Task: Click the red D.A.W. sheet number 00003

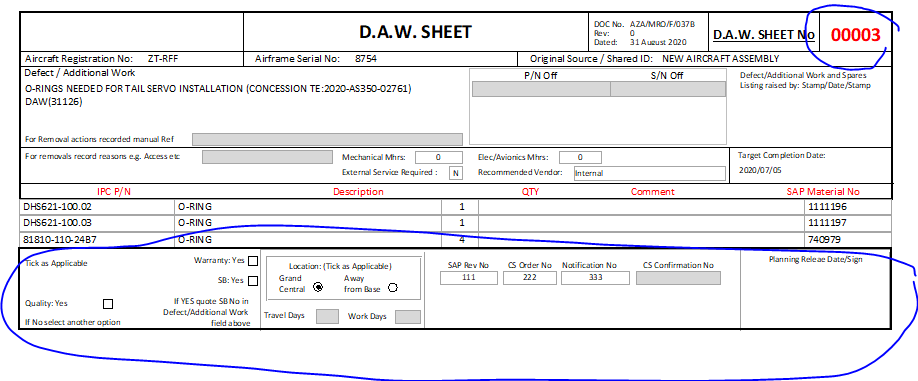Action: (x=855, y=35)
